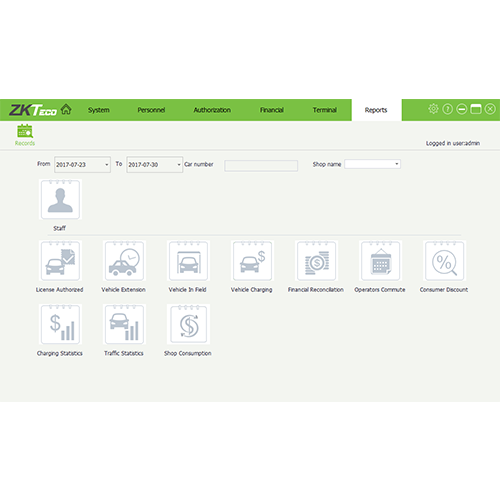The width and height of the screenshot is (500, 500).
Task: Open the Charging Statistics report
Action: tap(60, 324)
